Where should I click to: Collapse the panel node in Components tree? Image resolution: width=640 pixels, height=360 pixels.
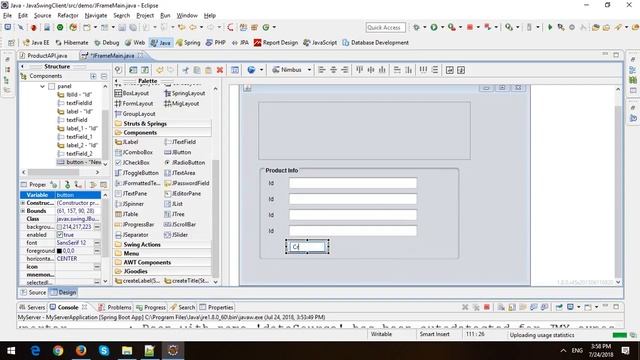click(42, 87)
